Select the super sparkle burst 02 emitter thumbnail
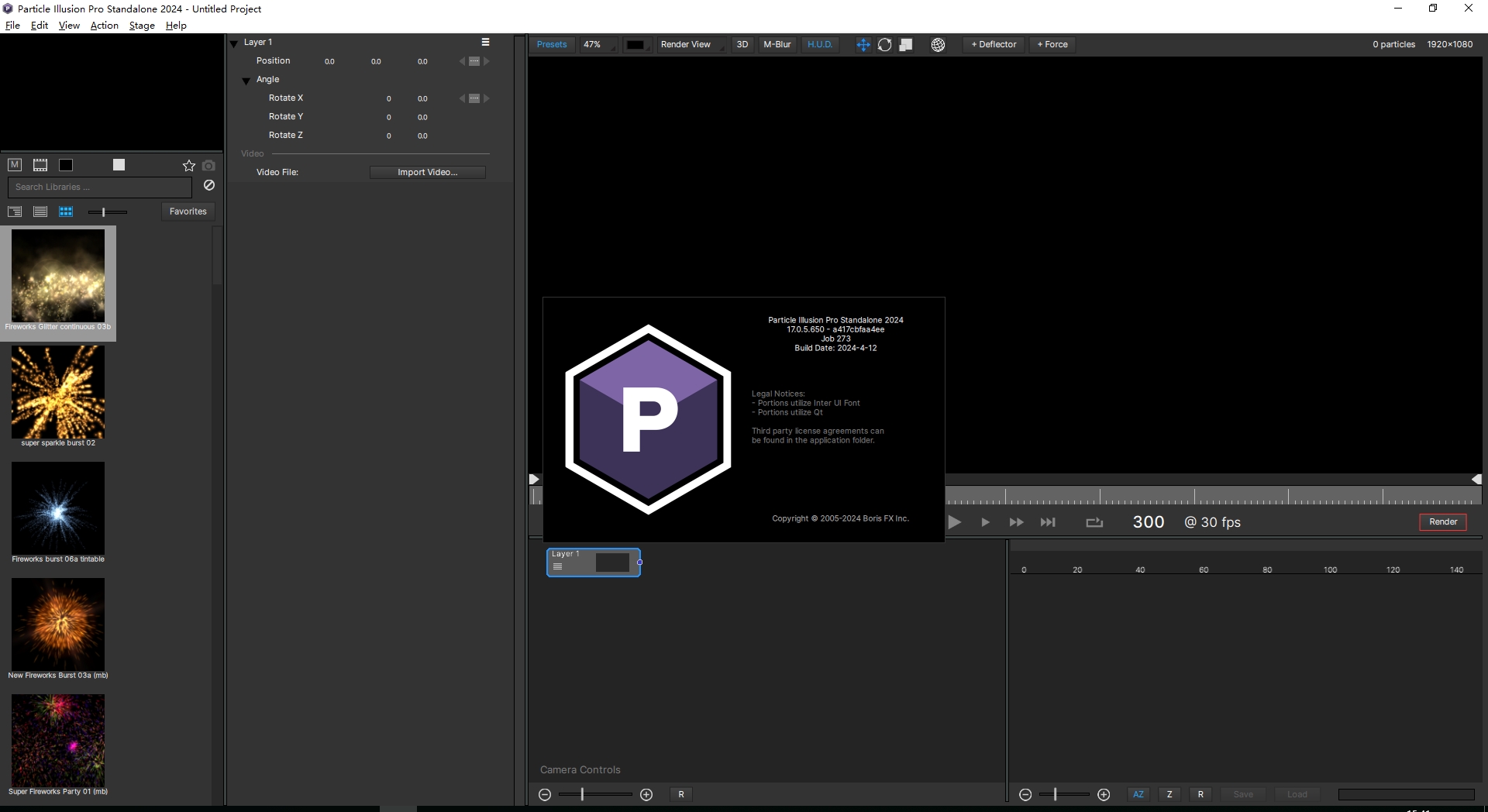 pyautogui.click(x=57, y=393)
